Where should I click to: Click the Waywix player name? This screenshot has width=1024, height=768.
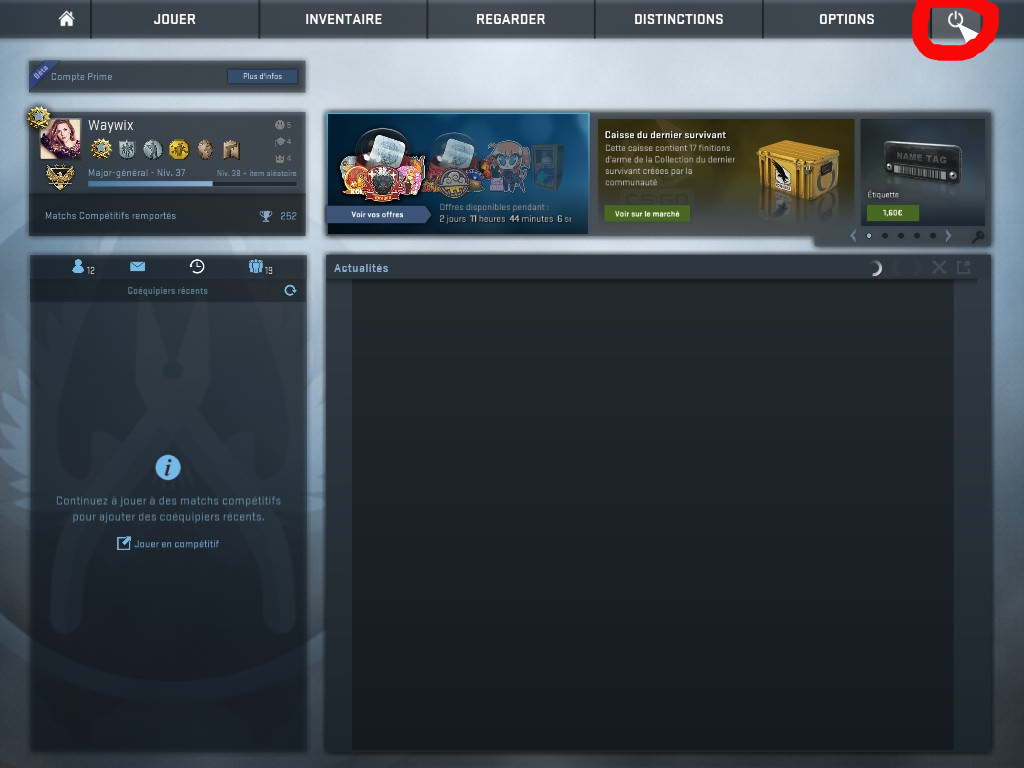click(110, 125)
